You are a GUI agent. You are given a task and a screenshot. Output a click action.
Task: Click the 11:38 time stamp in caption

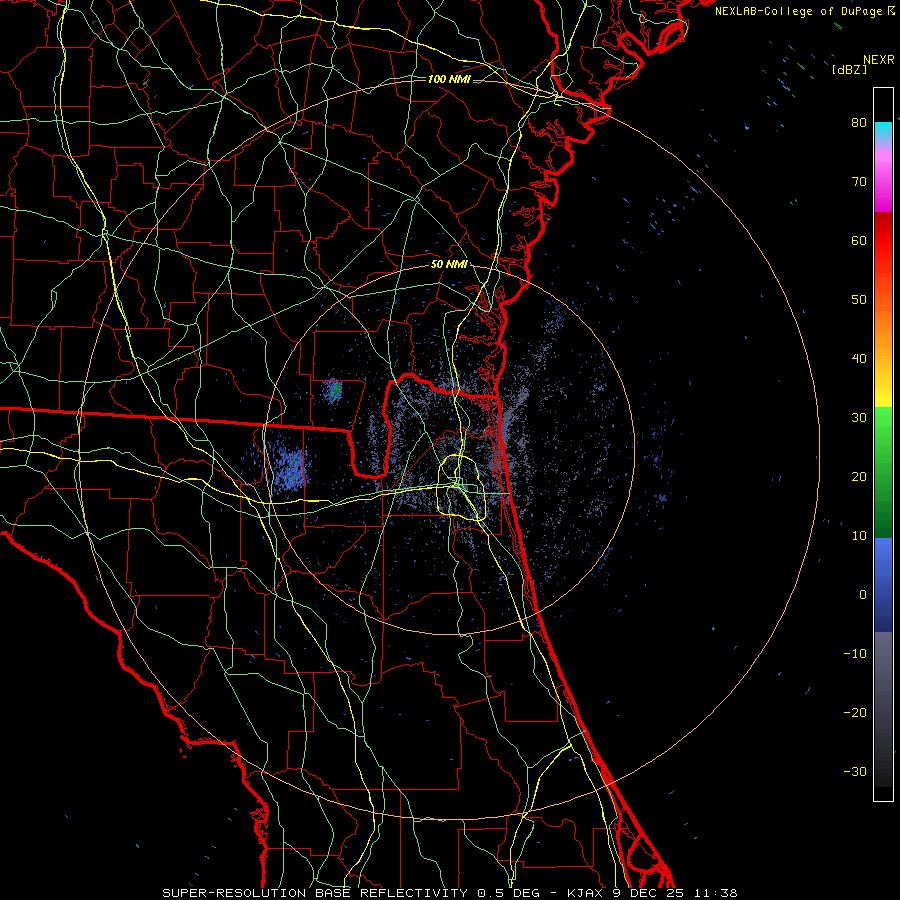pos(716,893)
